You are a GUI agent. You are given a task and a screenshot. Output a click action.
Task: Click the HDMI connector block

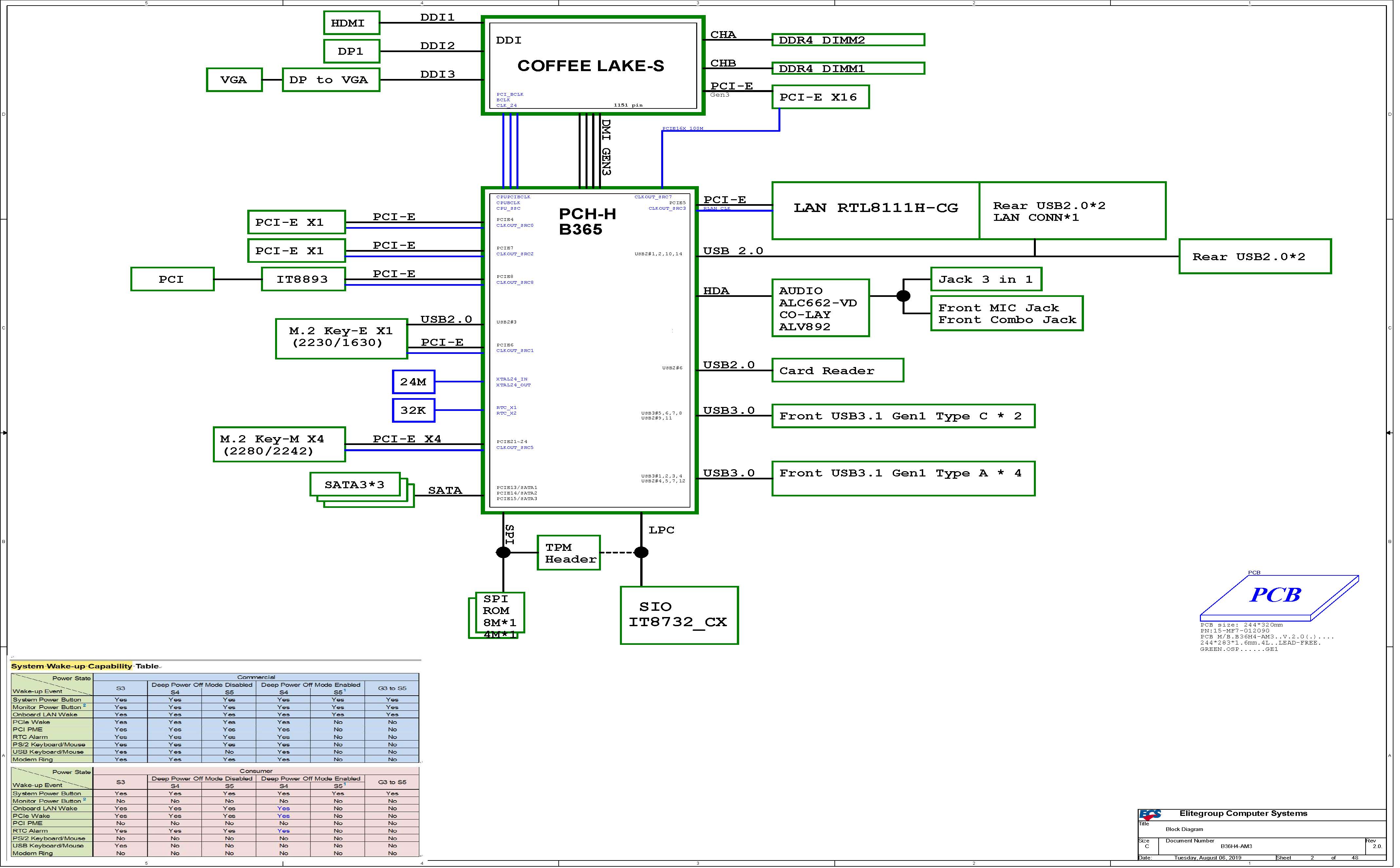(351, 23)
